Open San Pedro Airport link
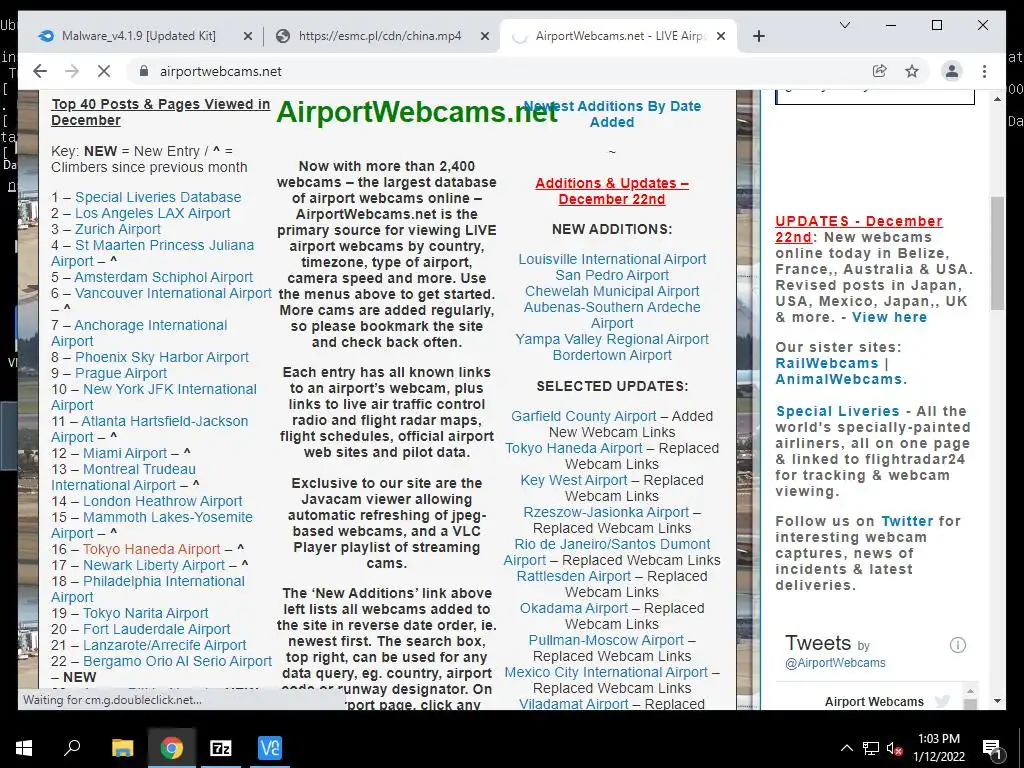 click(x=612, y=275)
